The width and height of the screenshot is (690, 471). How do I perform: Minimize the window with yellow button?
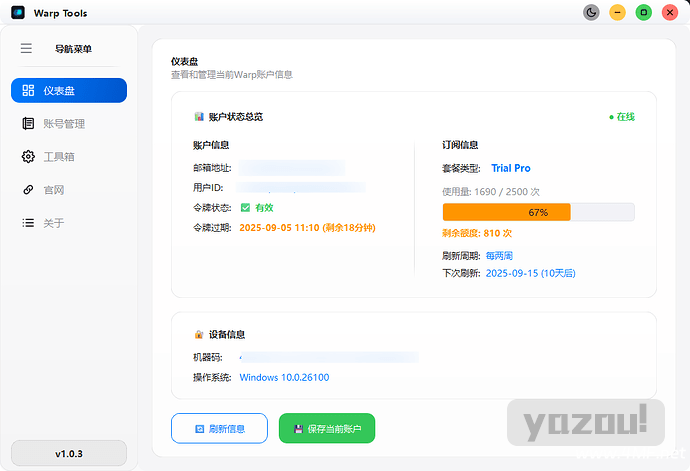[617, 12]
